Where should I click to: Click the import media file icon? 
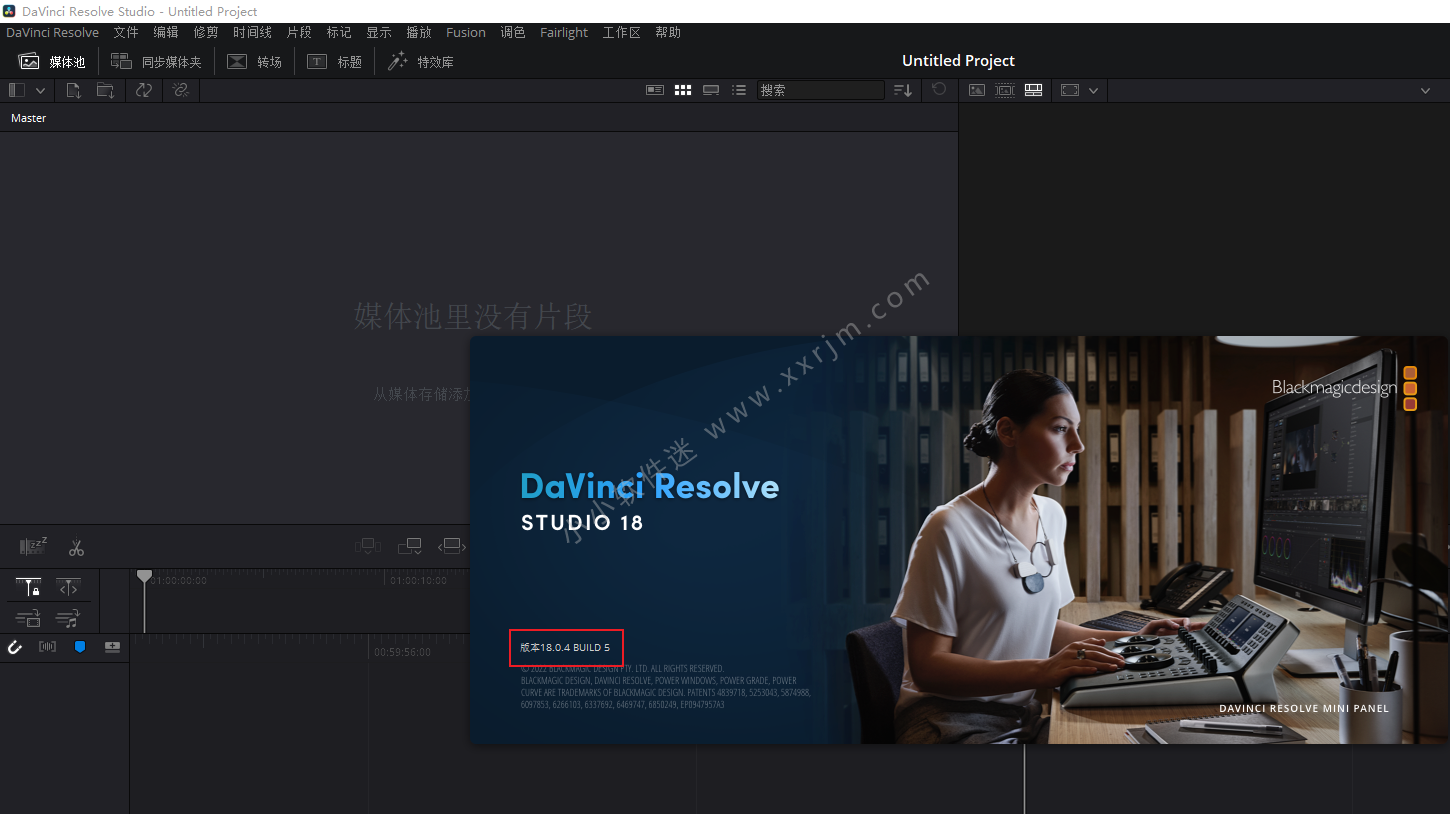pos(74,90)
